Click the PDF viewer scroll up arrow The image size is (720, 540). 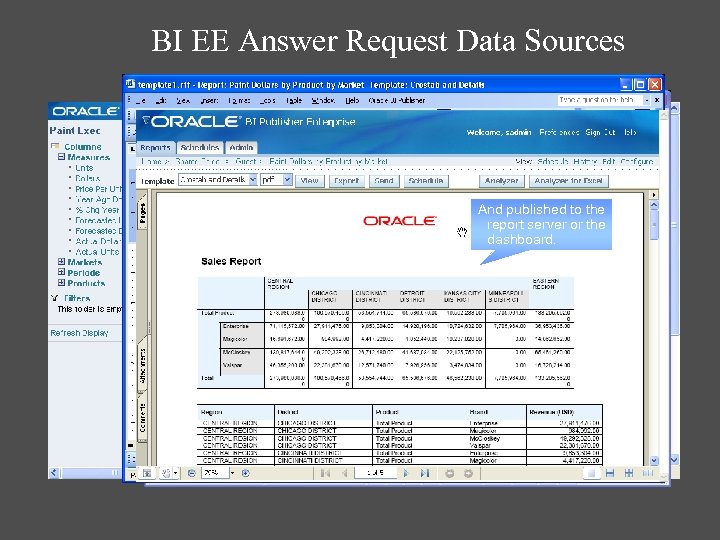coord(654,206)
